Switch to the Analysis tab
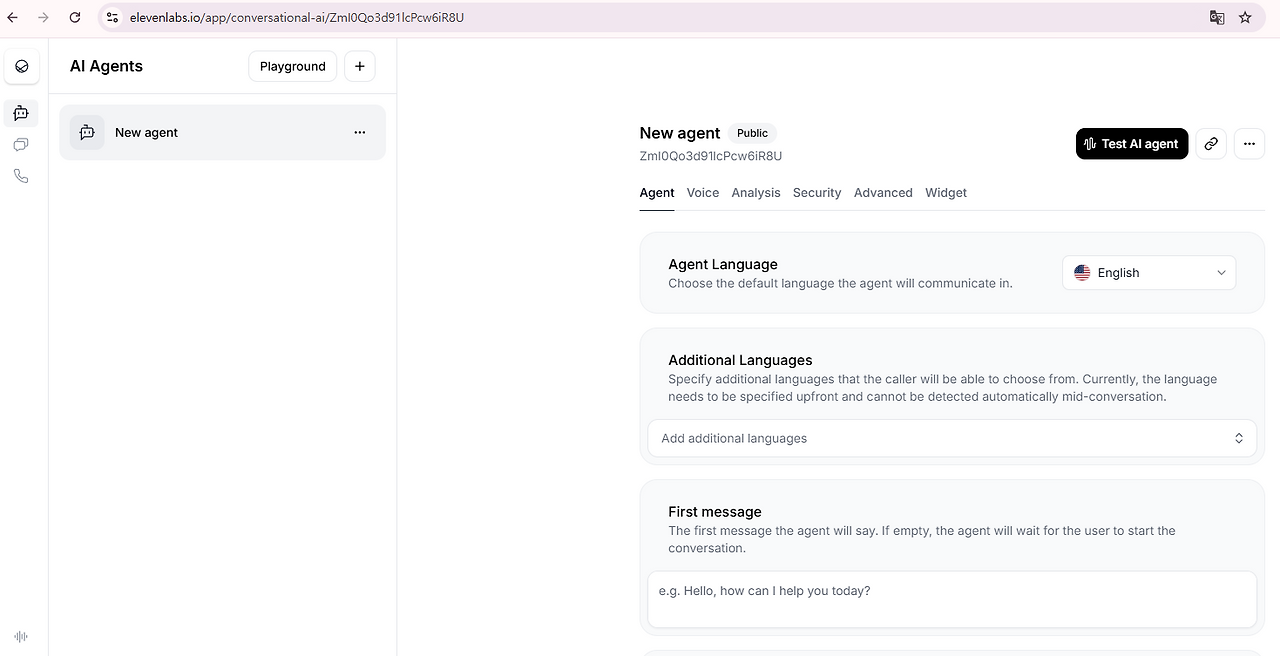This screenshot has height=656, width=1280. 756,192
